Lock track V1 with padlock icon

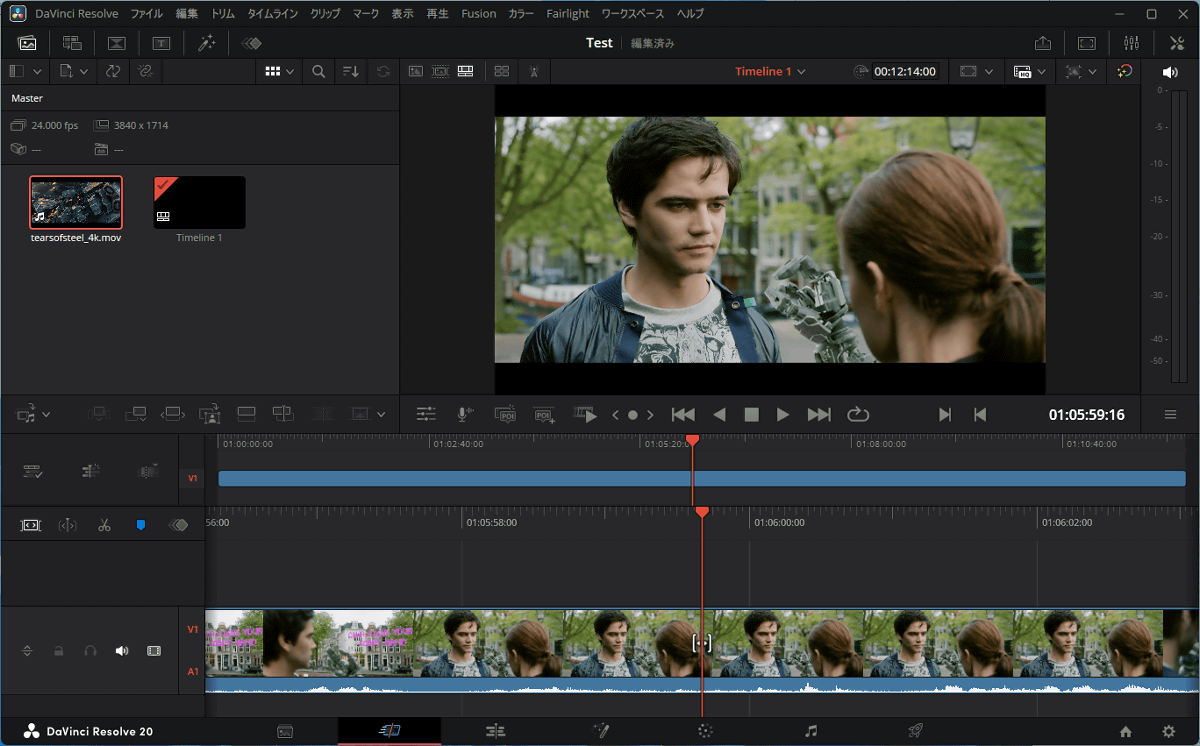tap(59, 651)
